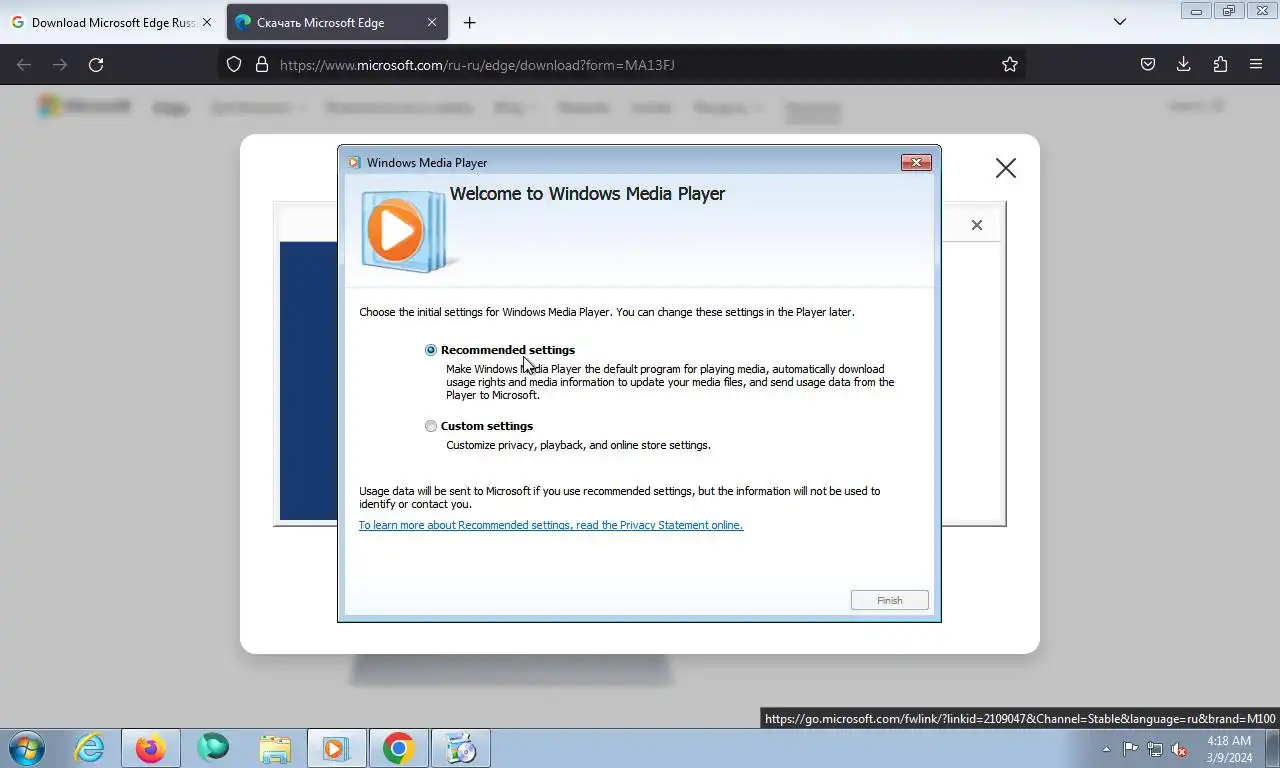Open the Action Center flag icon
Viewport: 1280px width, 768px height.
(1130, 749)
